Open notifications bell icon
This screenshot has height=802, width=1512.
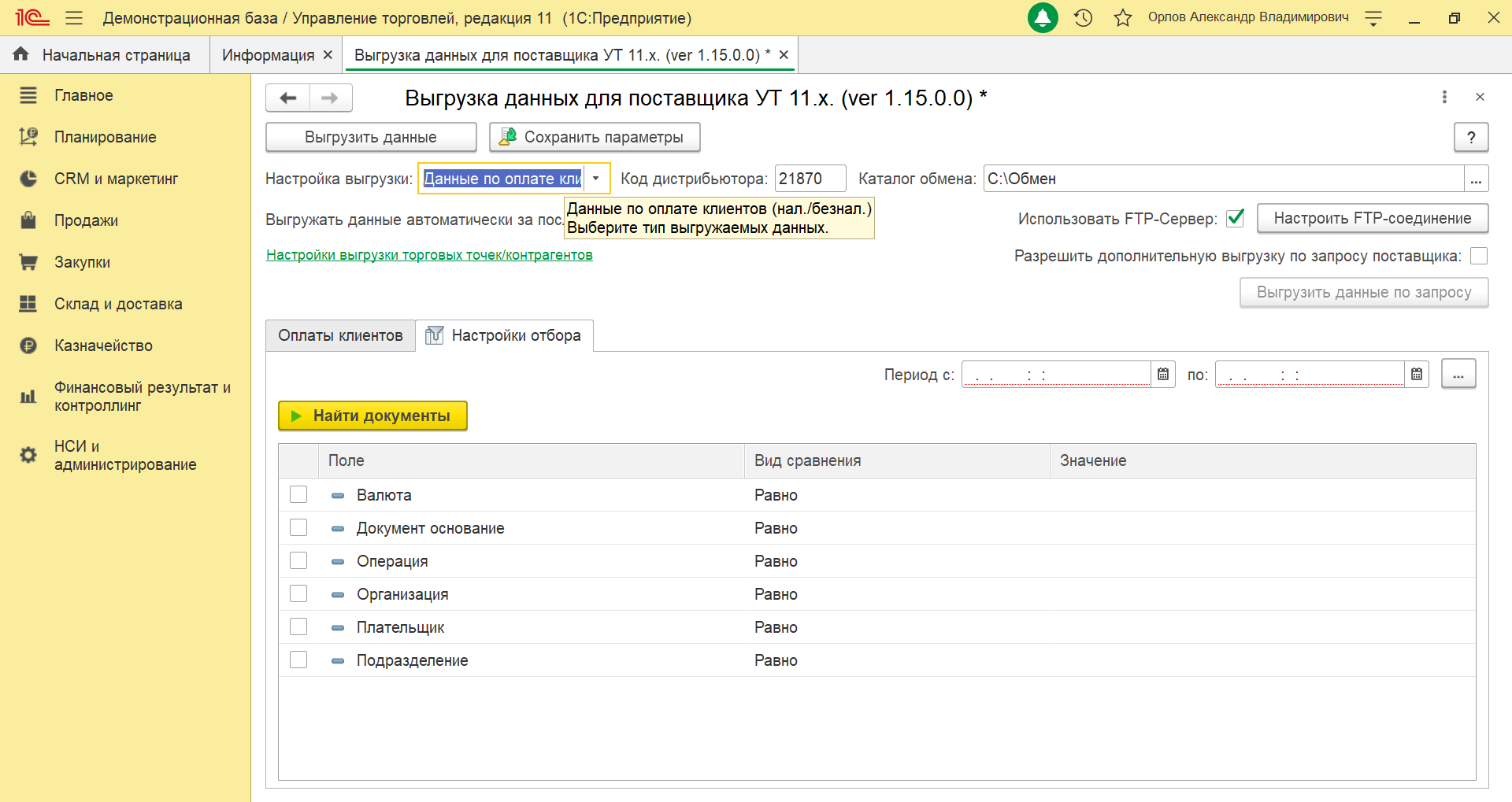tap(1043, 17)
